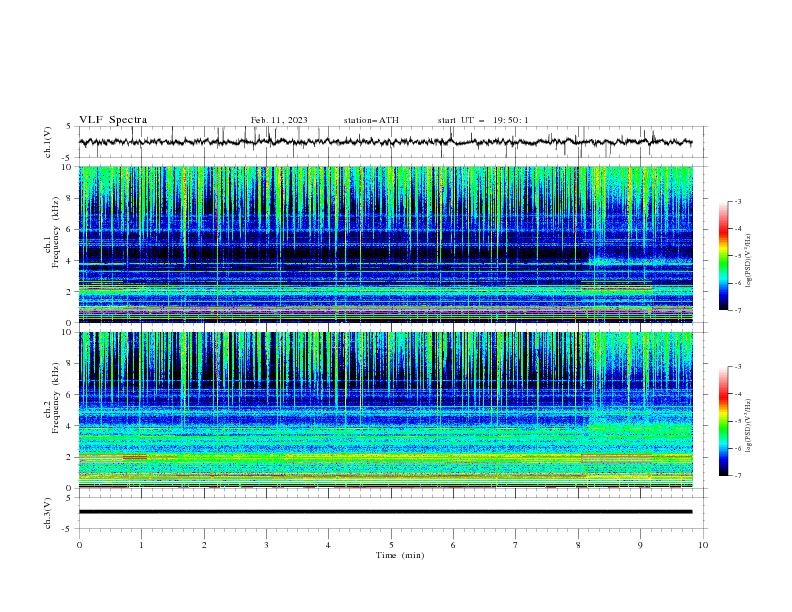Image resolution: width=792 pixels, height=612 pixels.
Task: Click the "-5" label on ch.1 colorbar
Action: point(737,256)
